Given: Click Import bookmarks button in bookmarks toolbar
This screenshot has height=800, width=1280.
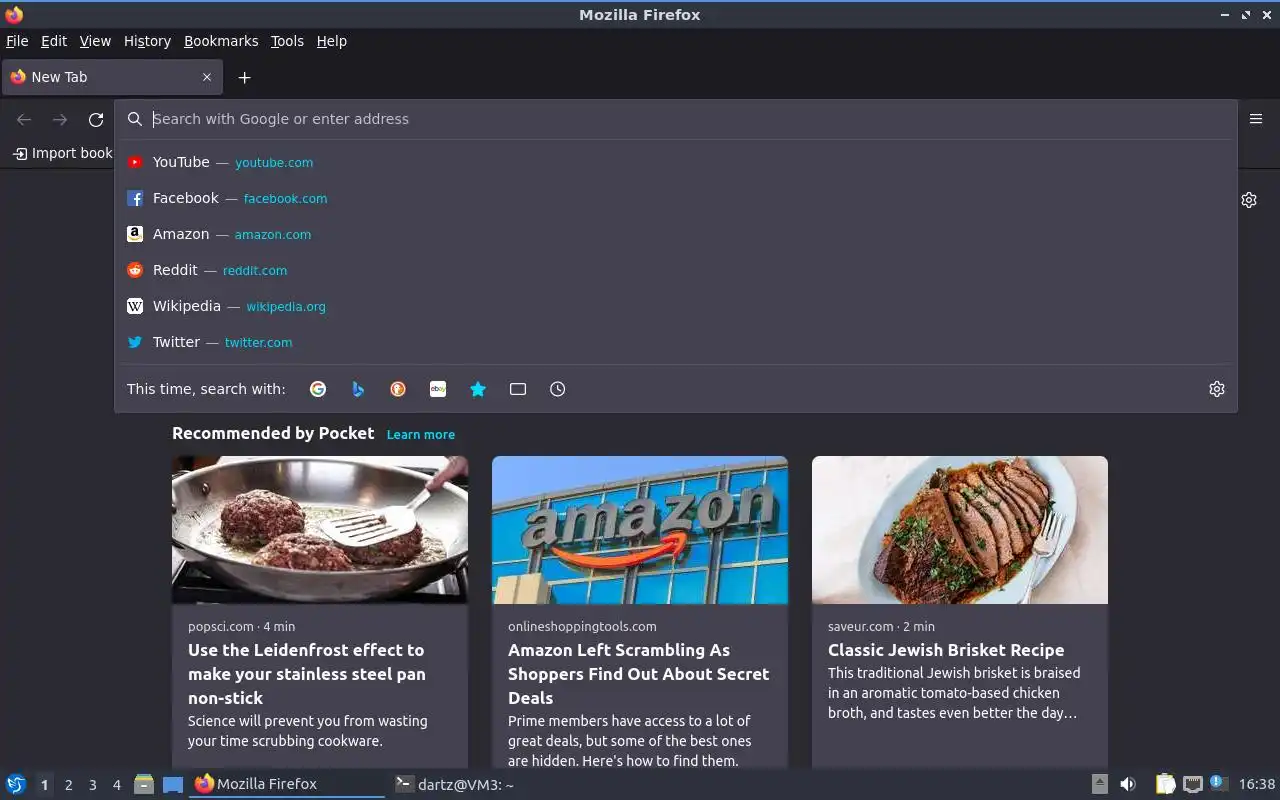Looking at the screenshot, I should coord(62,153).
